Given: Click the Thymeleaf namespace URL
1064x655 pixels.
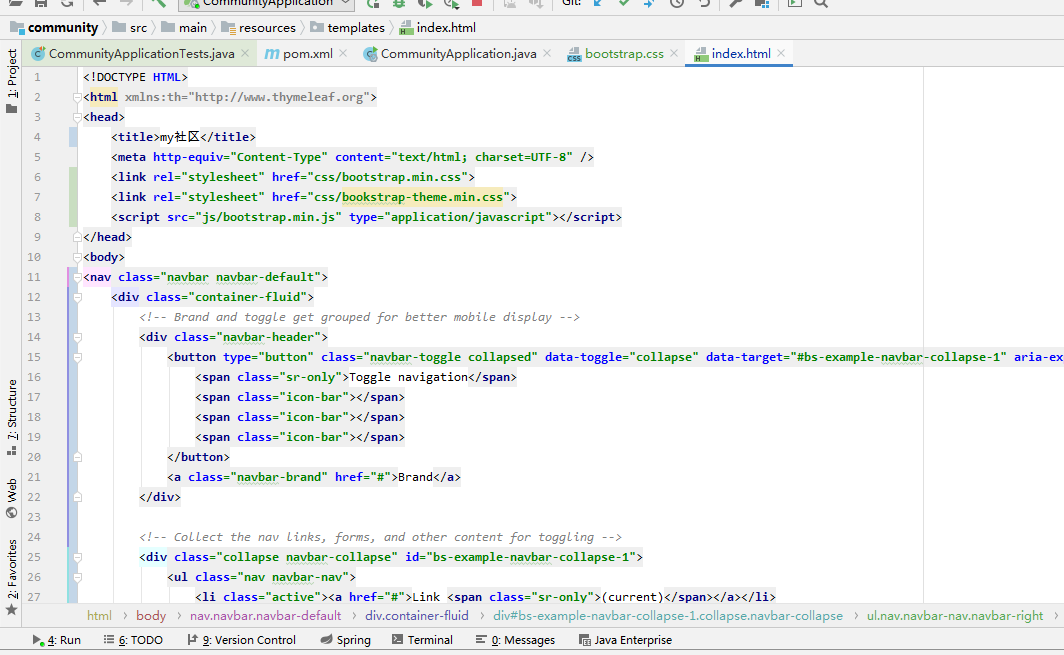Looking at the screenshot, I should [279, 97].
